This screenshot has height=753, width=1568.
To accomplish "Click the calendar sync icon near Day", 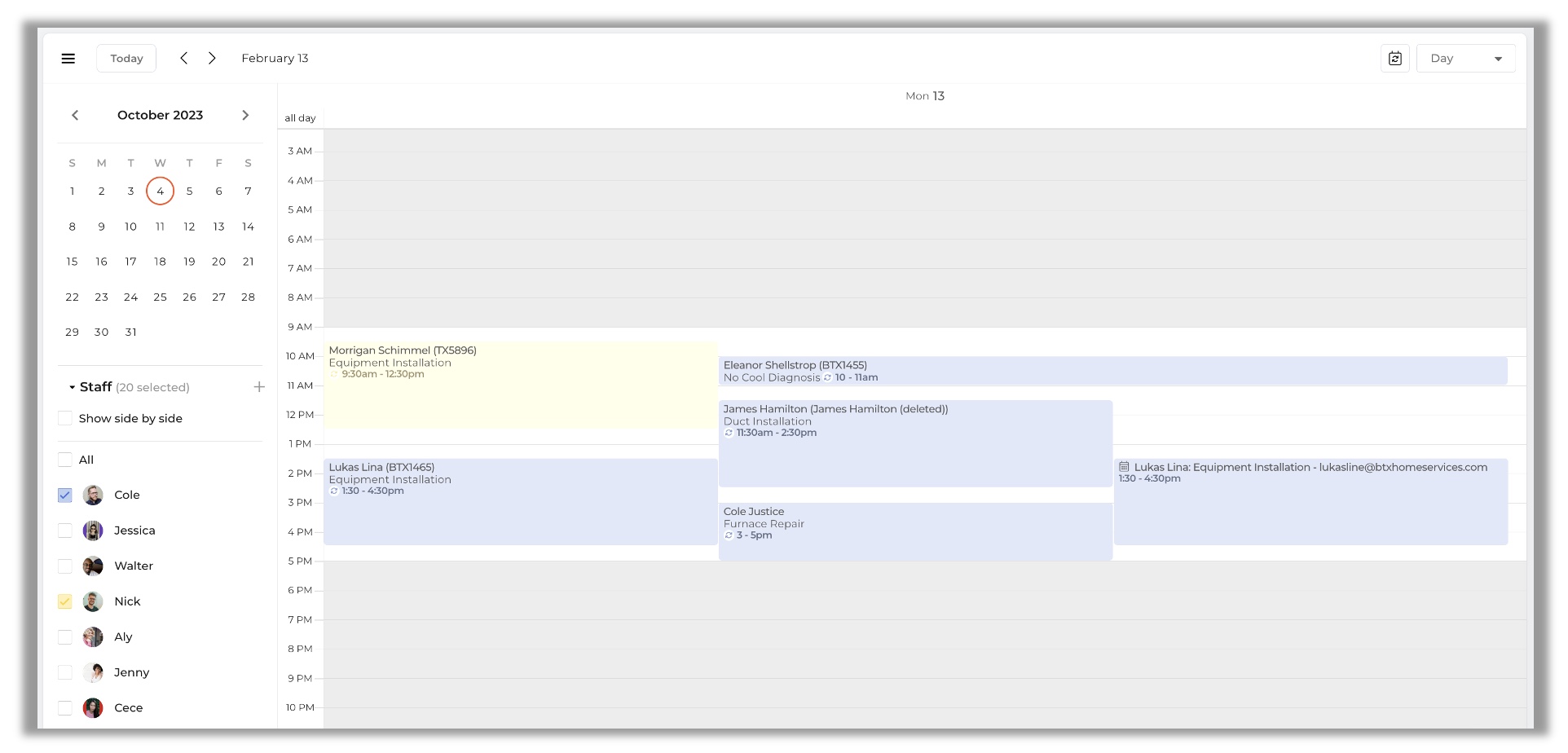I will click(x=1394, y=59).
